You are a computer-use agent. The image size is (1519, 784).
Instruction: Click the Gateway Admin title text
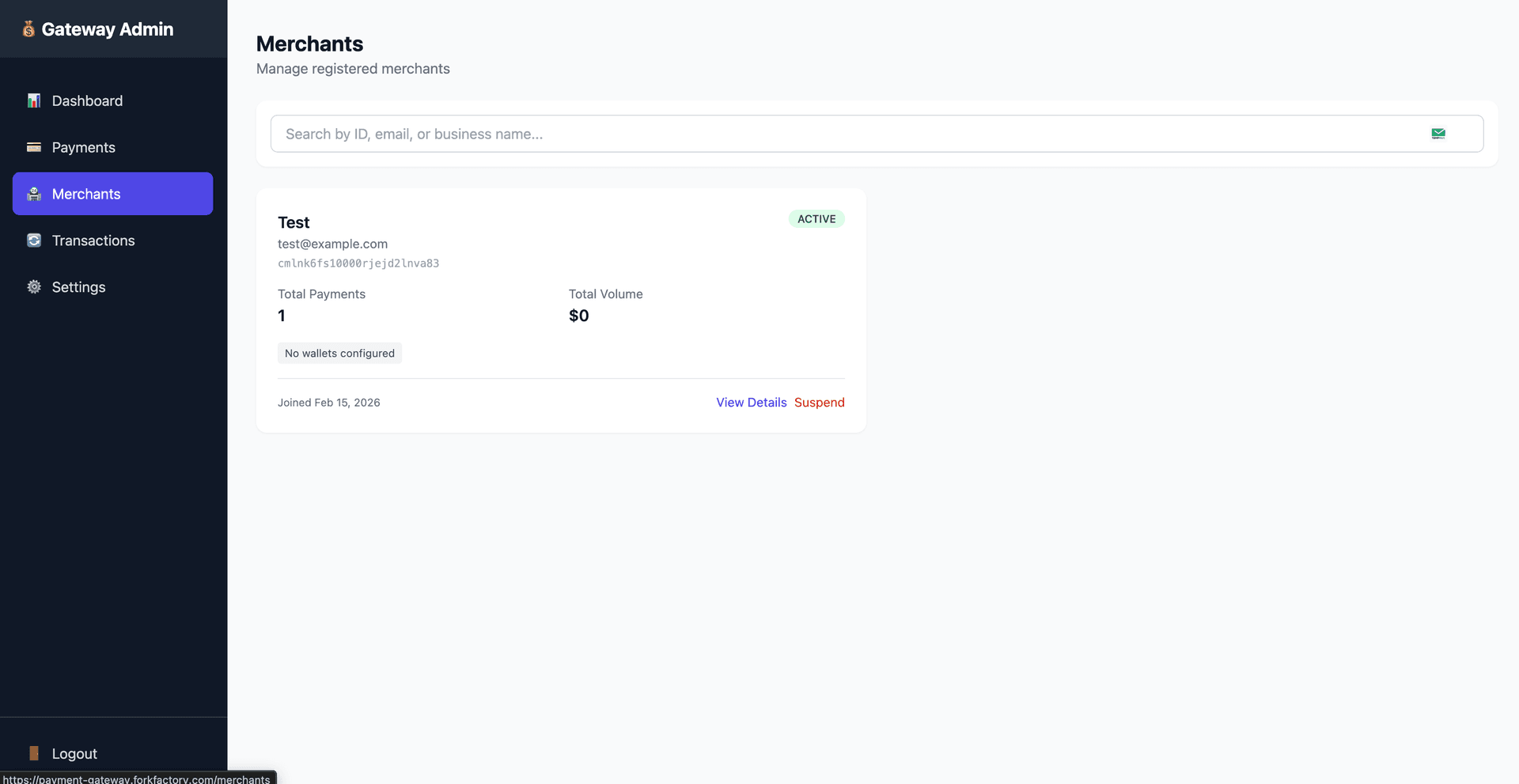tap(108, 29)
